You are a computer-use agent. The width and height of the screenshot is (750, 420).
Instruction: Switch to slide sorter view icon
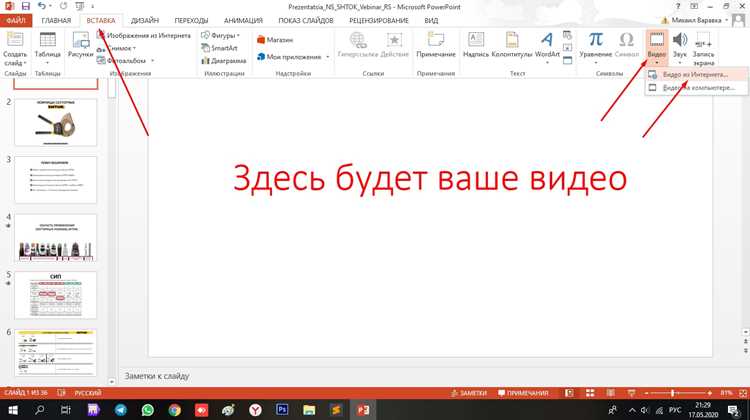[x=590, y=393]
